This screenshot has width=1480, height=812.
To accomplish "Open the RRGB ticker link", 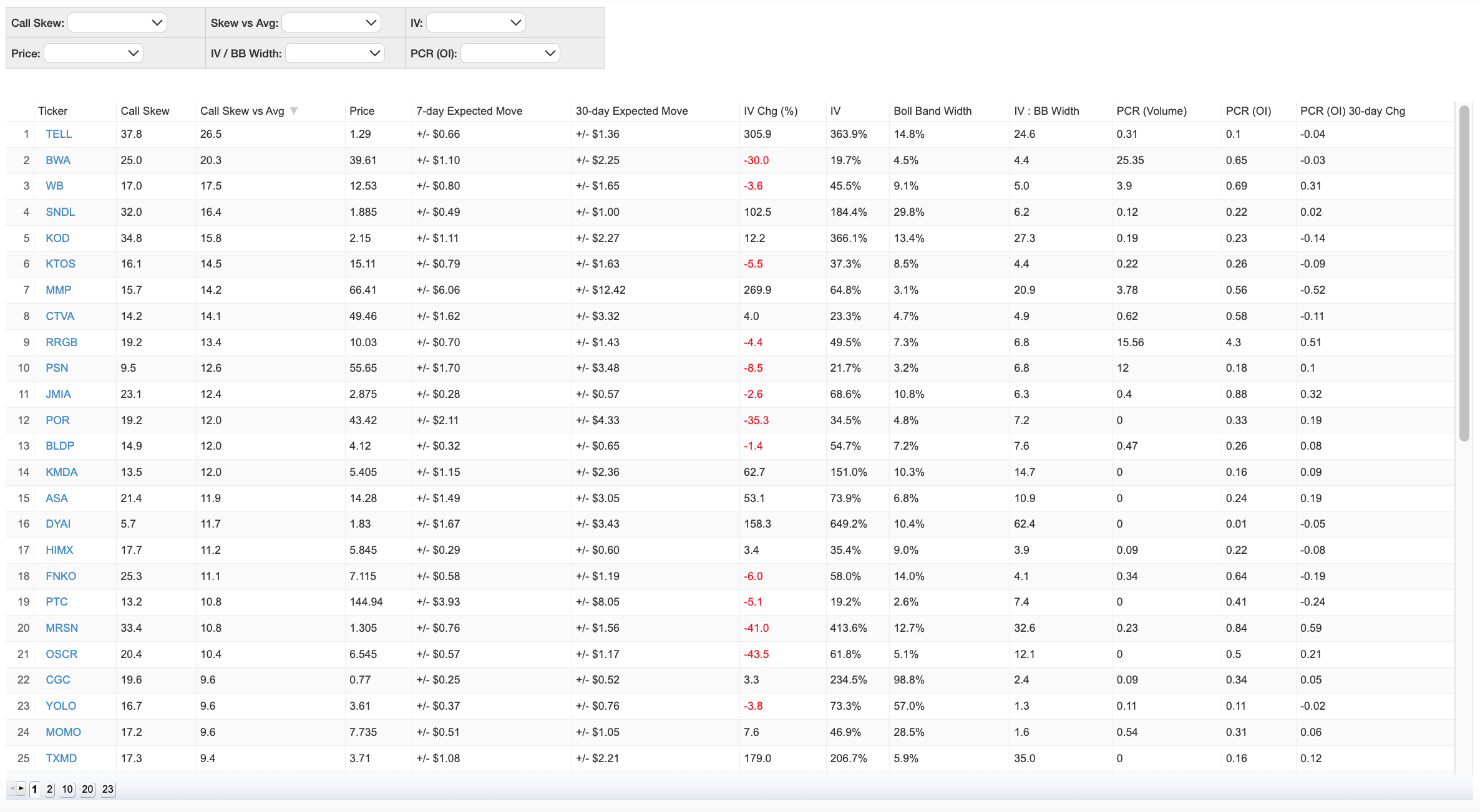I will tap(61, 342).
